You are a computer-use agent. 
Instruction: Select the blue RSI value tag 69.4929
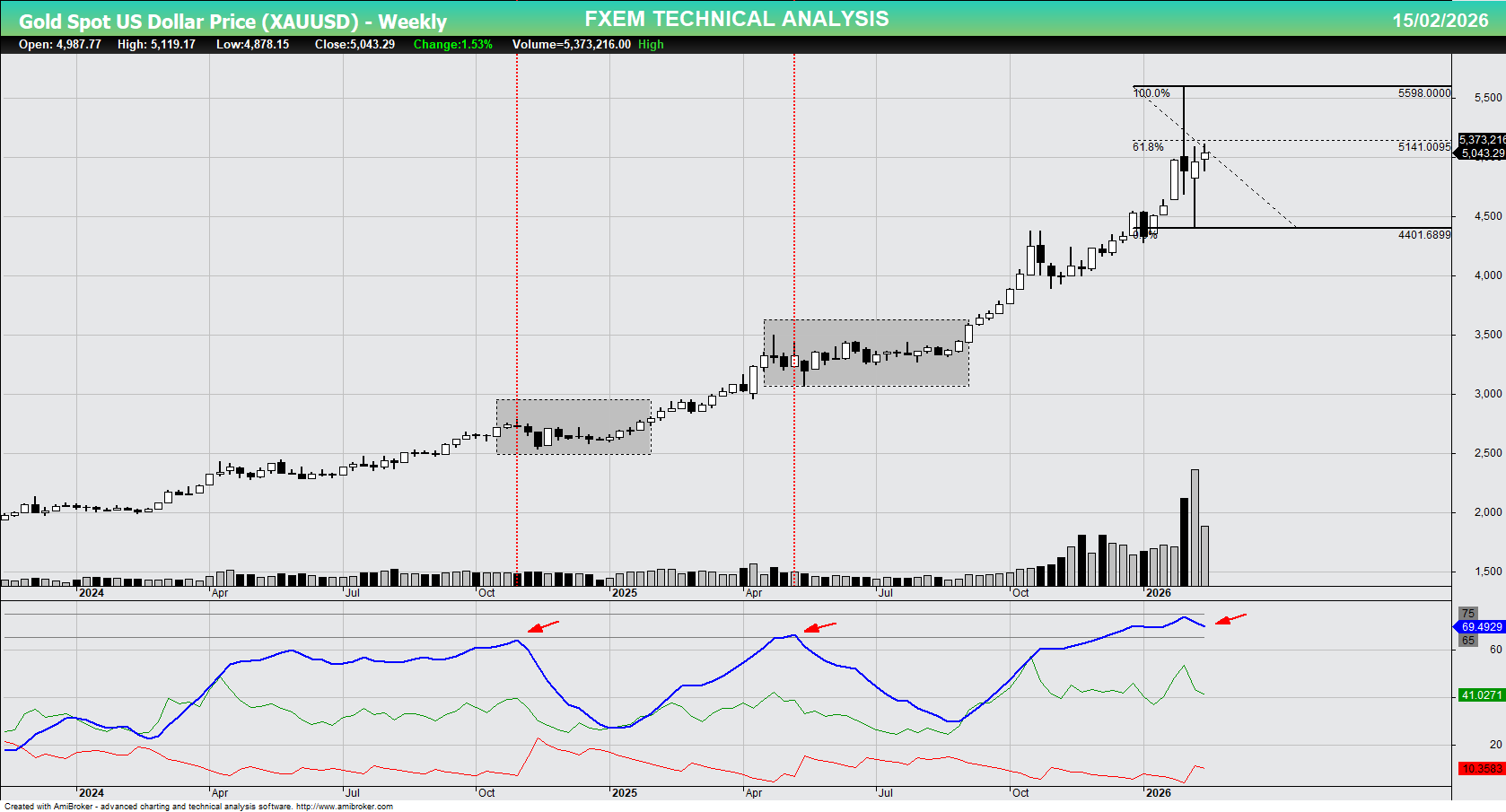point(1481,626)
